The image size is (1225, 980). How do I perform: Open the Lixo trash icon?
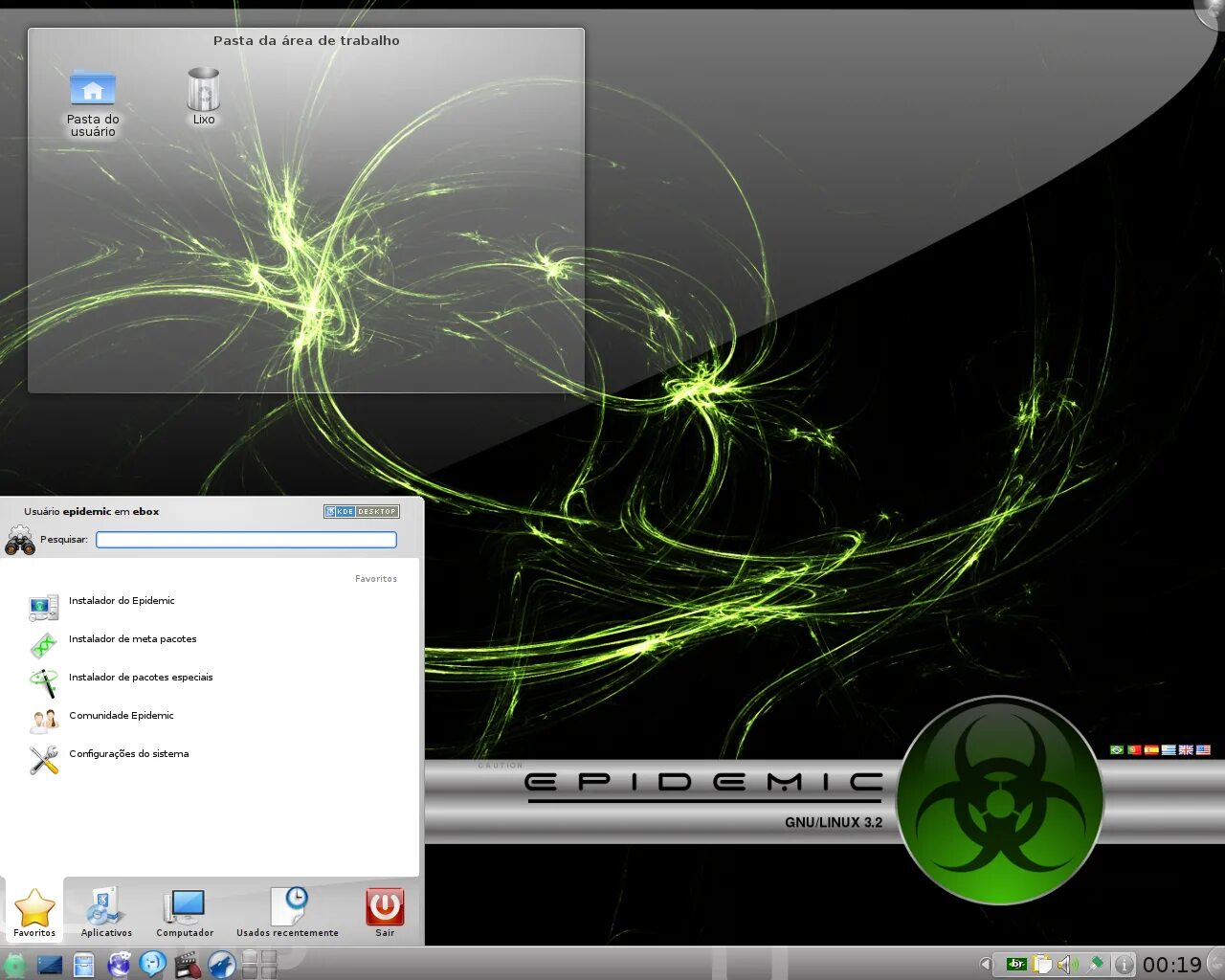pos(204,97)
